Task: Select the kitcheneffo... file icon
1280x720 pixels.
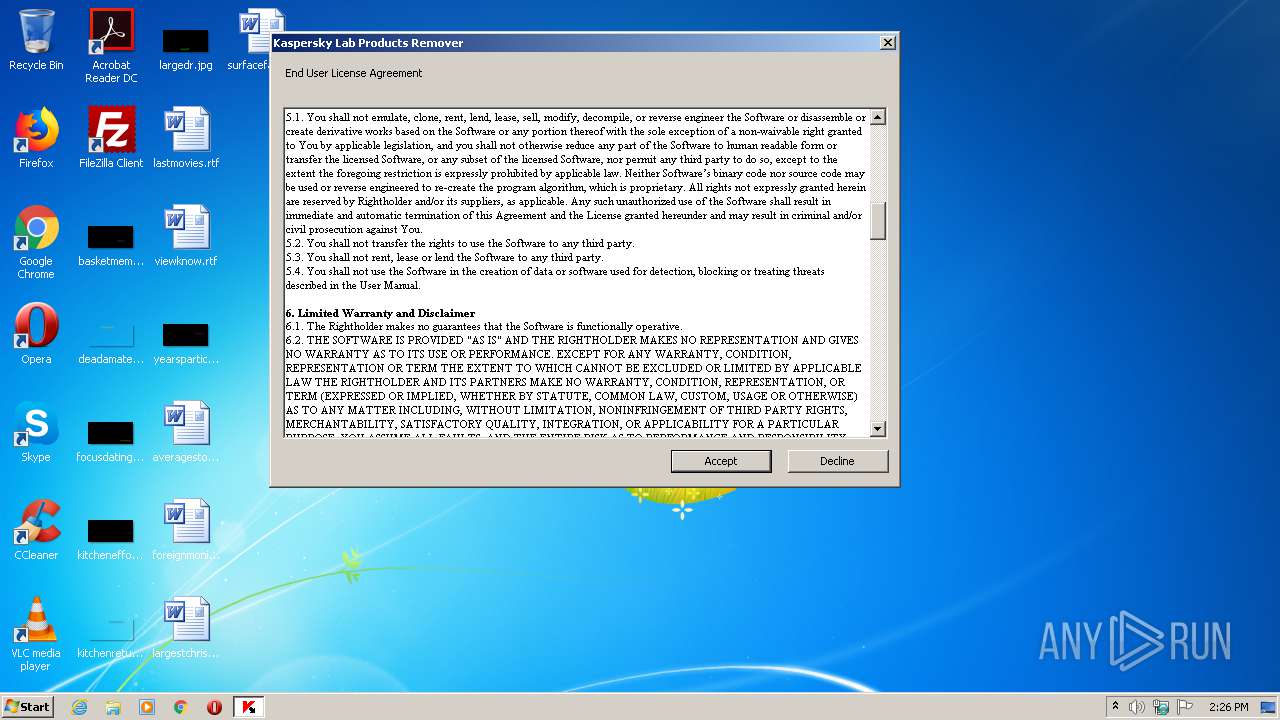Action: click(111, 538)
